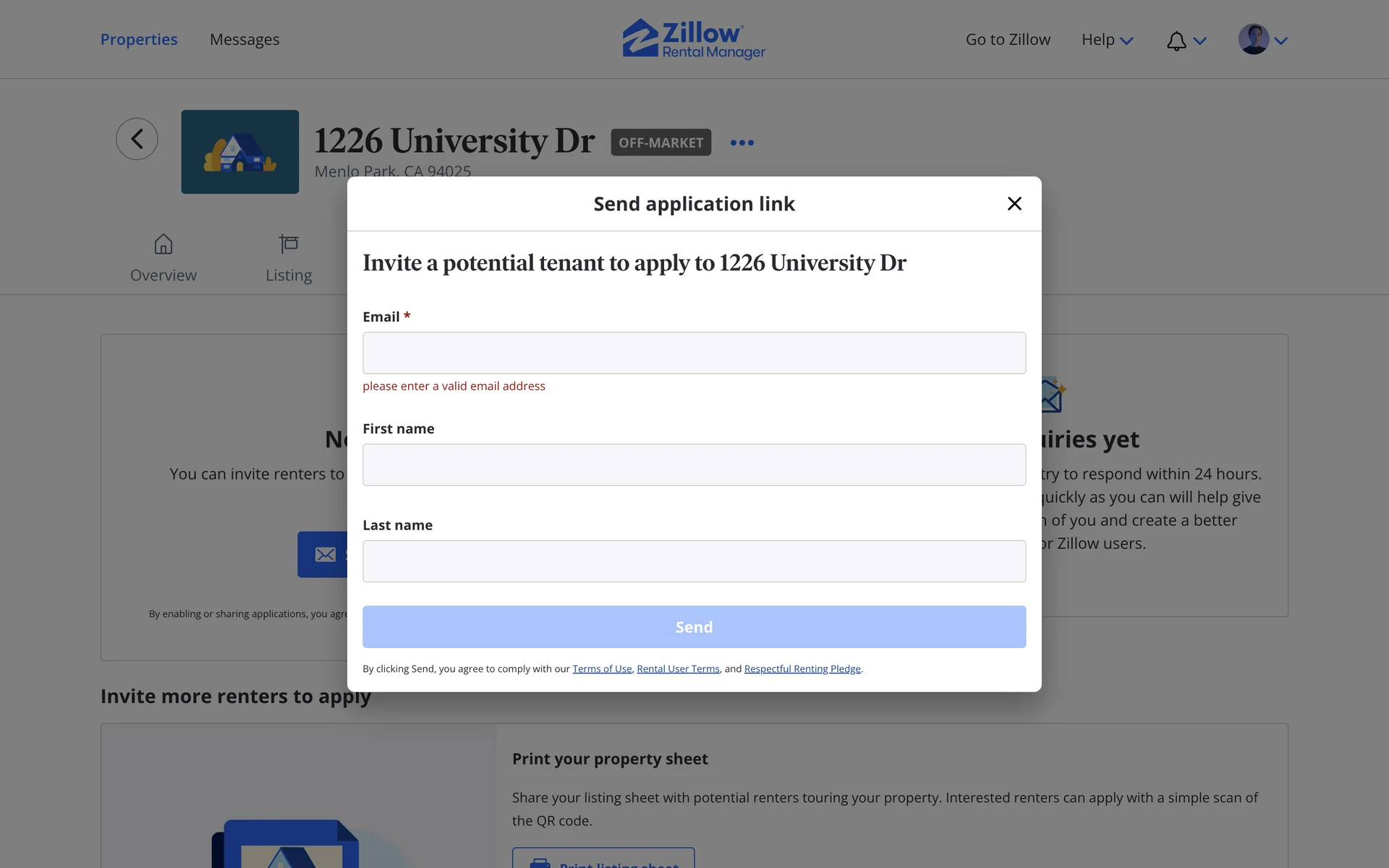Expand the account dropdown chevron
The width and height of the screenshot is (1389, 868).
(1281, 41)
